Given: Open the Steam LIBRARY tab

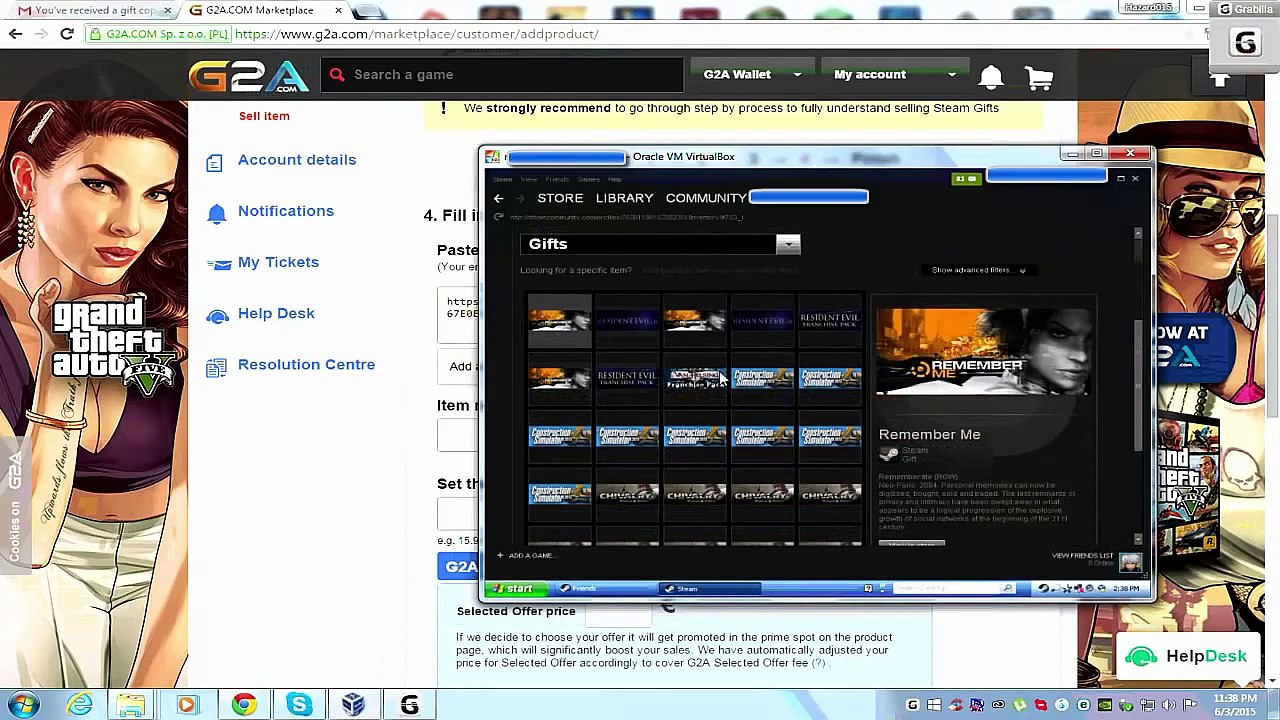Looking at the screenshot, I should 624,198.
